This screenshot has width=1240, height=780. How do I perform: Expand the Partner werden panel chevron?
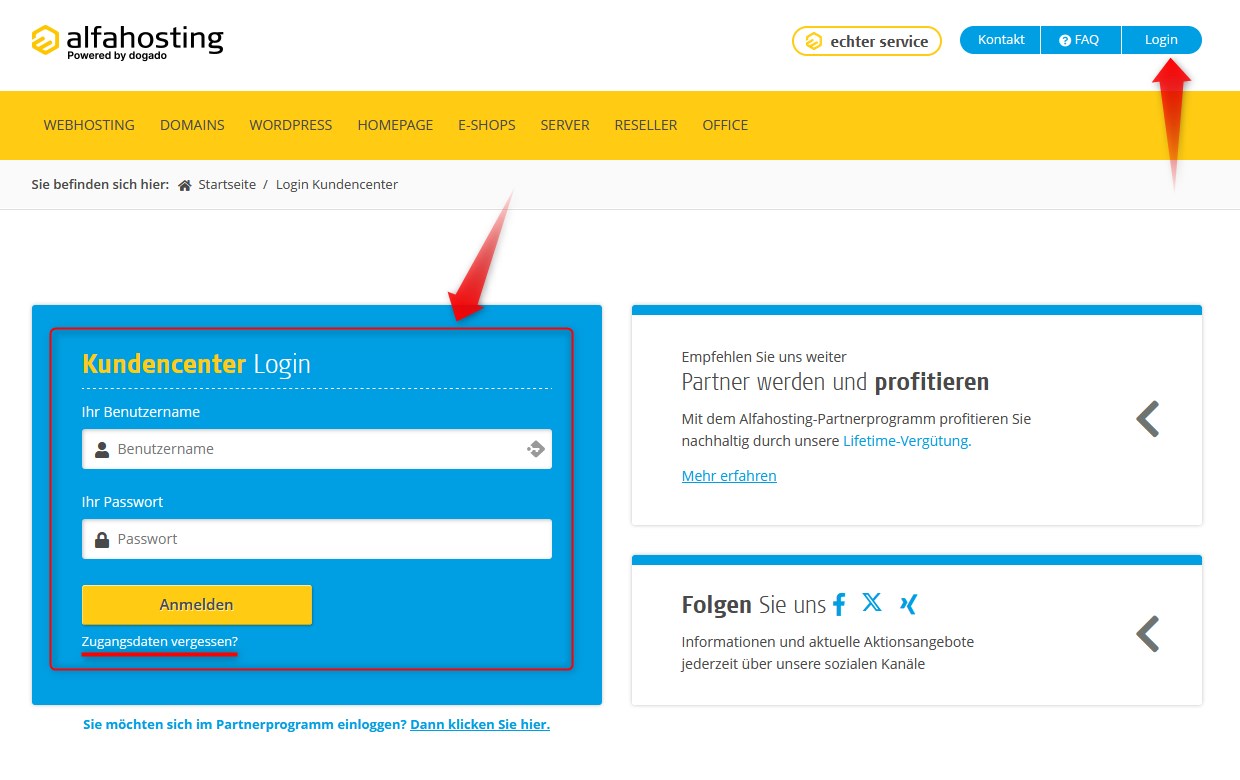point(1148,419)
